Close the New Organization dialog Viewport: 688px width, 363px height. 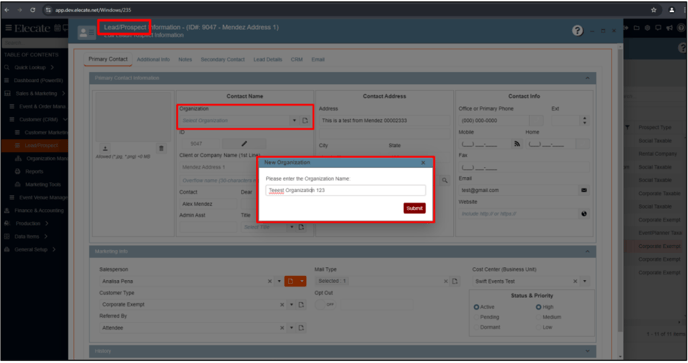tap(423, 163)
